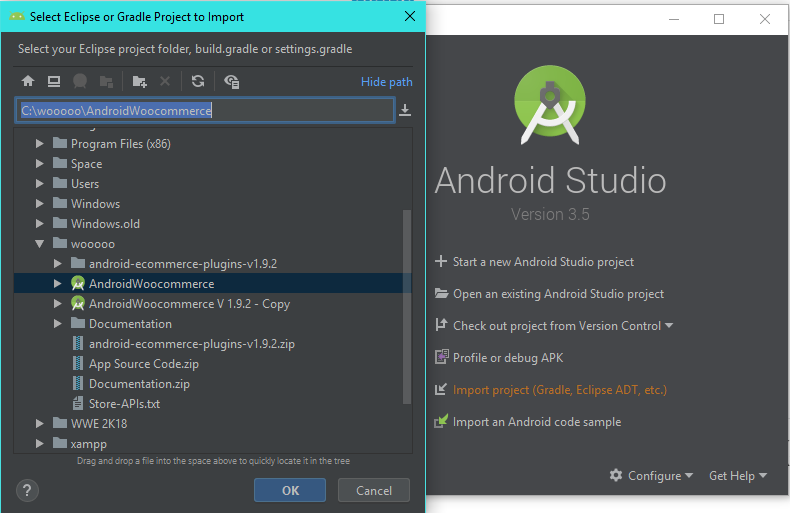Viewport: 790px width, 513px height.
Task: Select the Users folder row
Action: tap(213, 183)
